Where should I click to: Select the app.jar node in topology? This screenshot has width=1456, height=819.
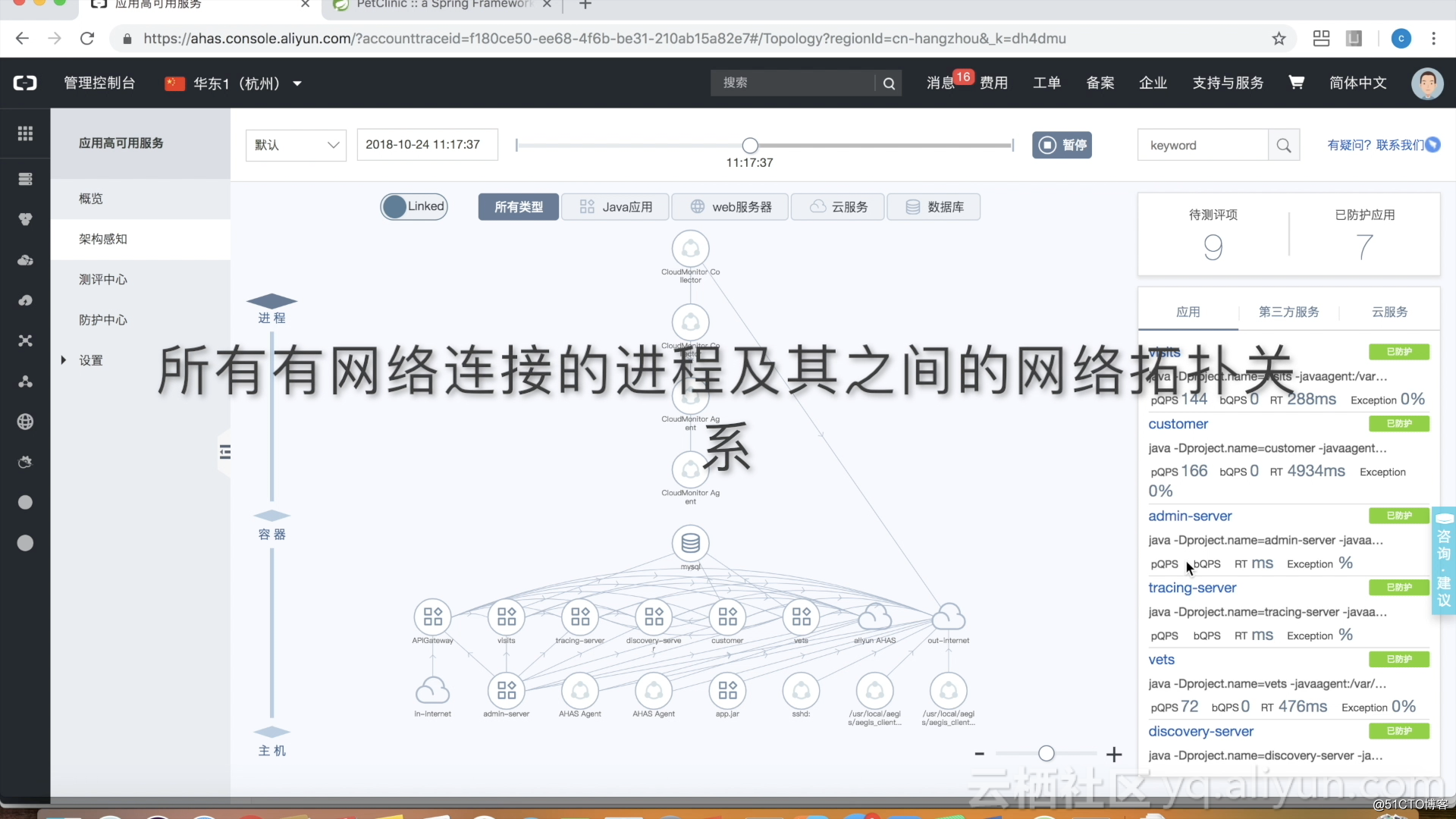pos(727,691)
